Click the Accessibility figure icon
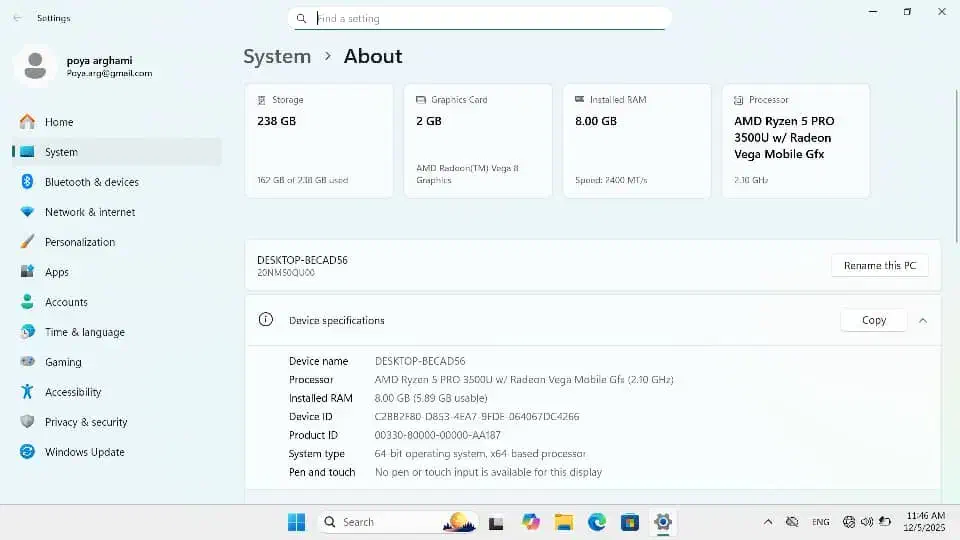 point(27,392)
